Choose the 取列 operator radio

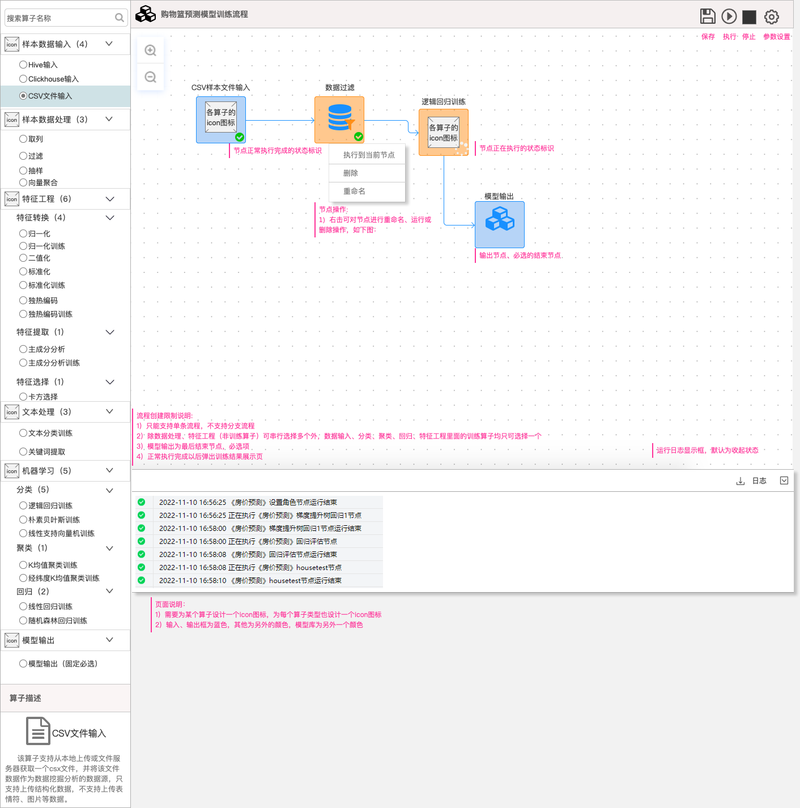[x=23, y=139]
